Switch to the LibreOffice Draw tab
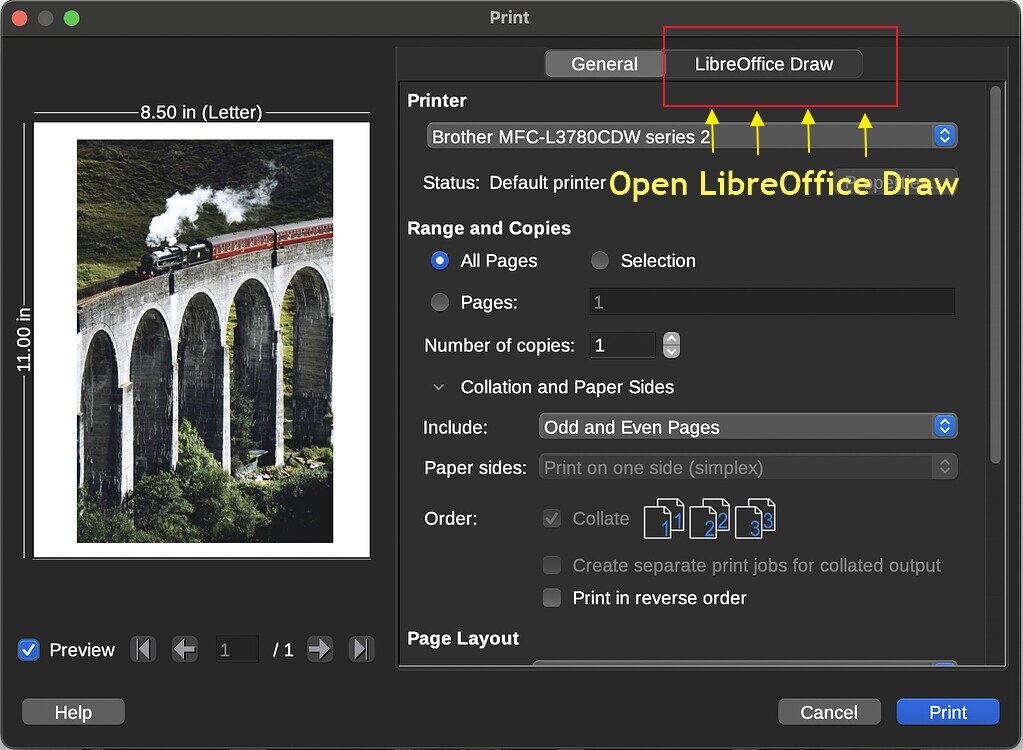Screen dimensions: 1023x750 763,64
